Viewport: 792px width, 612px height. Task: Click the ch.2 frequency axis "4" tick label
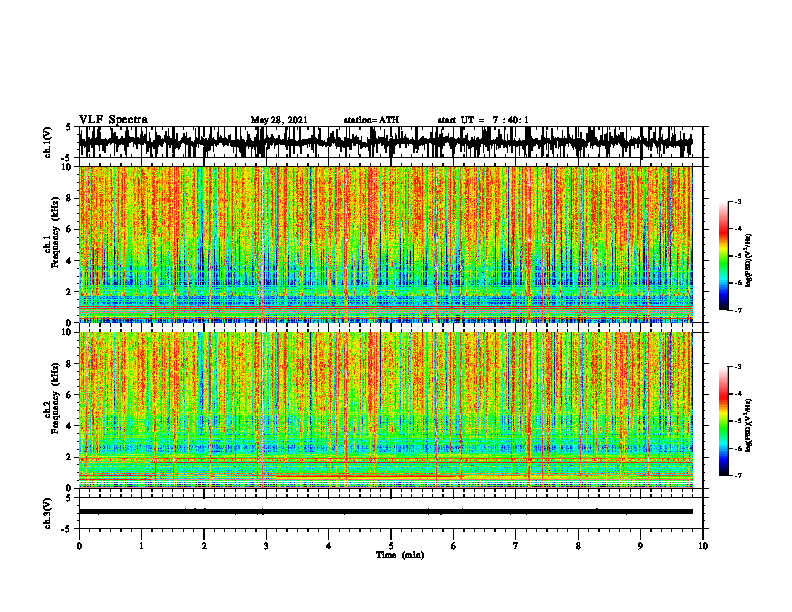[70, 426]
